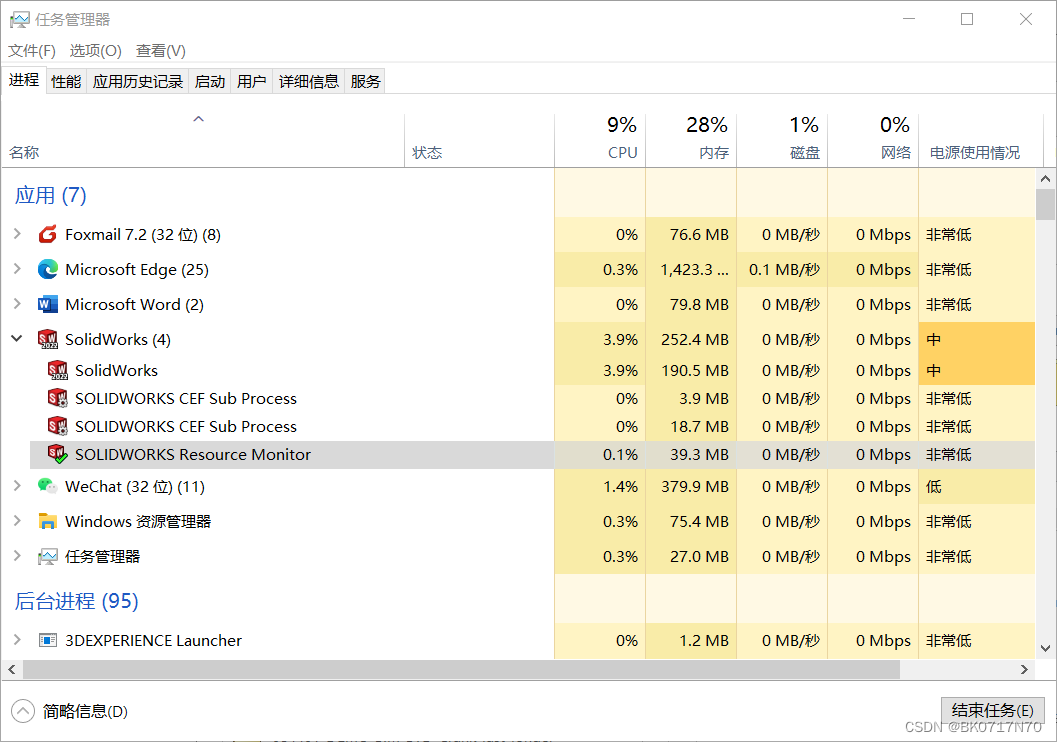Switch to the 性能 tab
Screen dimensions: 1057x742
(x=65, y=81)
